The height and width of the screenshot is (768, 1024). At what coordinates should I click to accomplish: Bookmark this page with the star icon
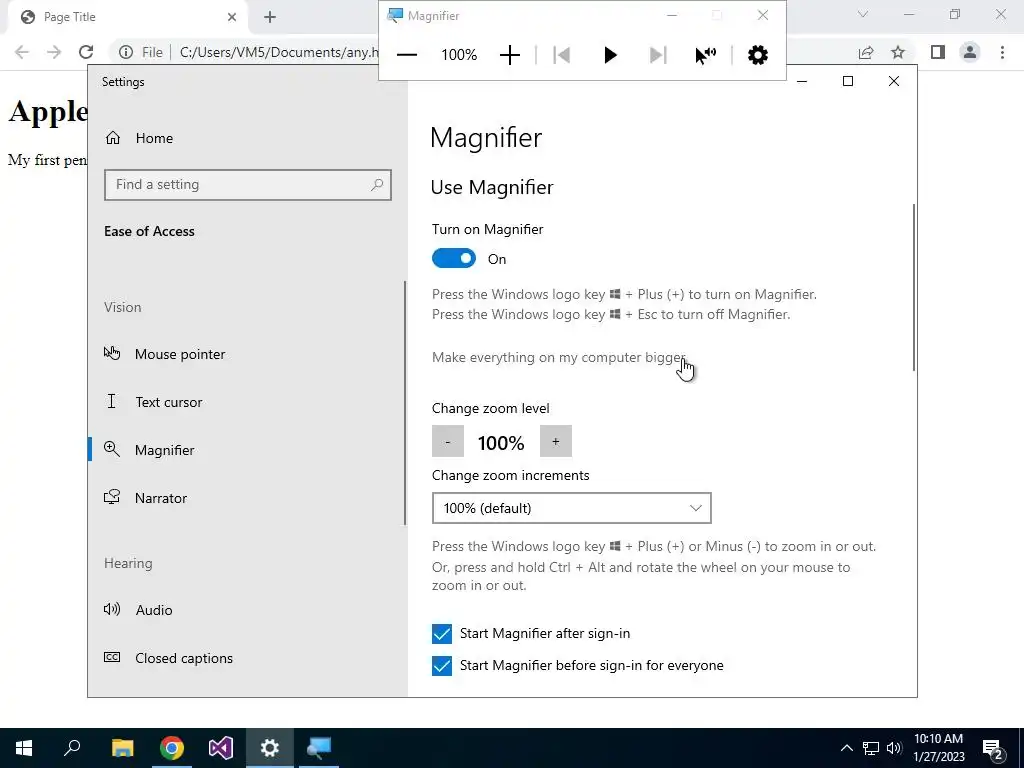tap(898, 52)
